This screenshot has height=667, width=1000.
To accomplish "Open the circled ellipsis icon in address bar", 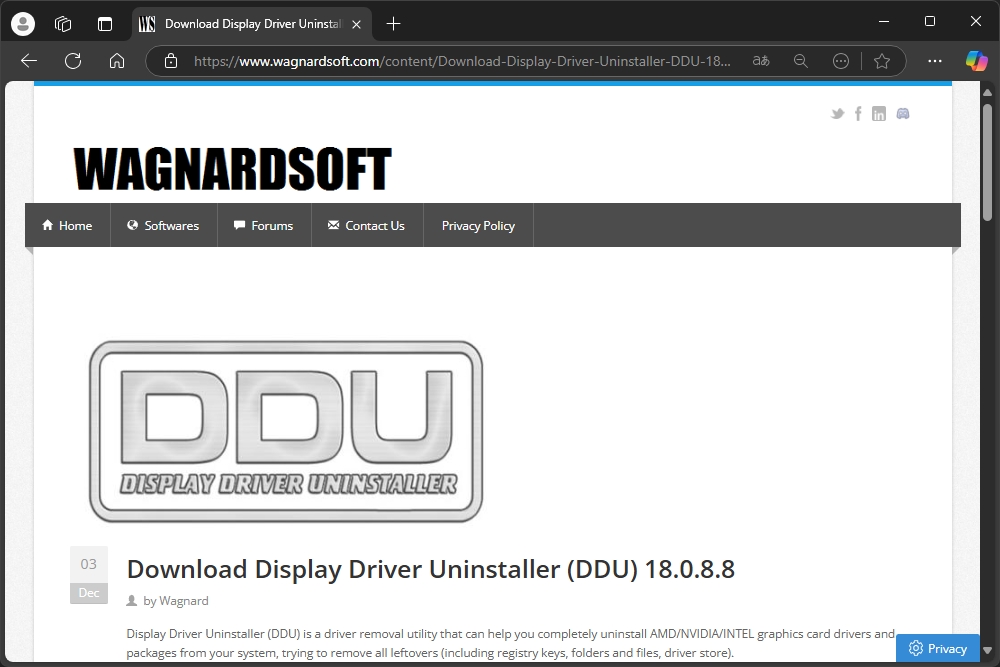I will [x=841, y=61].
